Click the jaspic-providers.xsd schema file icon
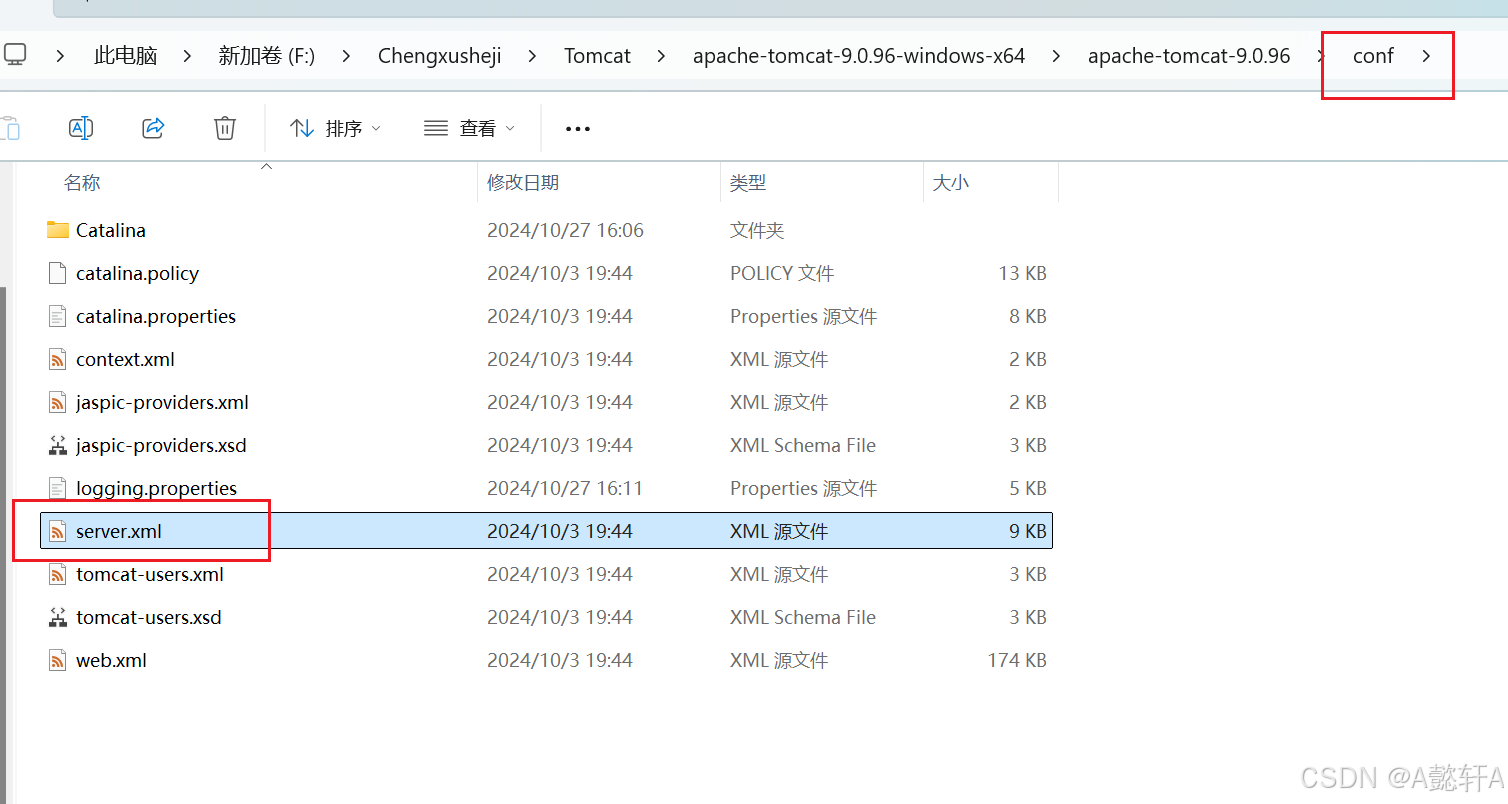This screenshot has width=1508, height=804. [58, 445]
